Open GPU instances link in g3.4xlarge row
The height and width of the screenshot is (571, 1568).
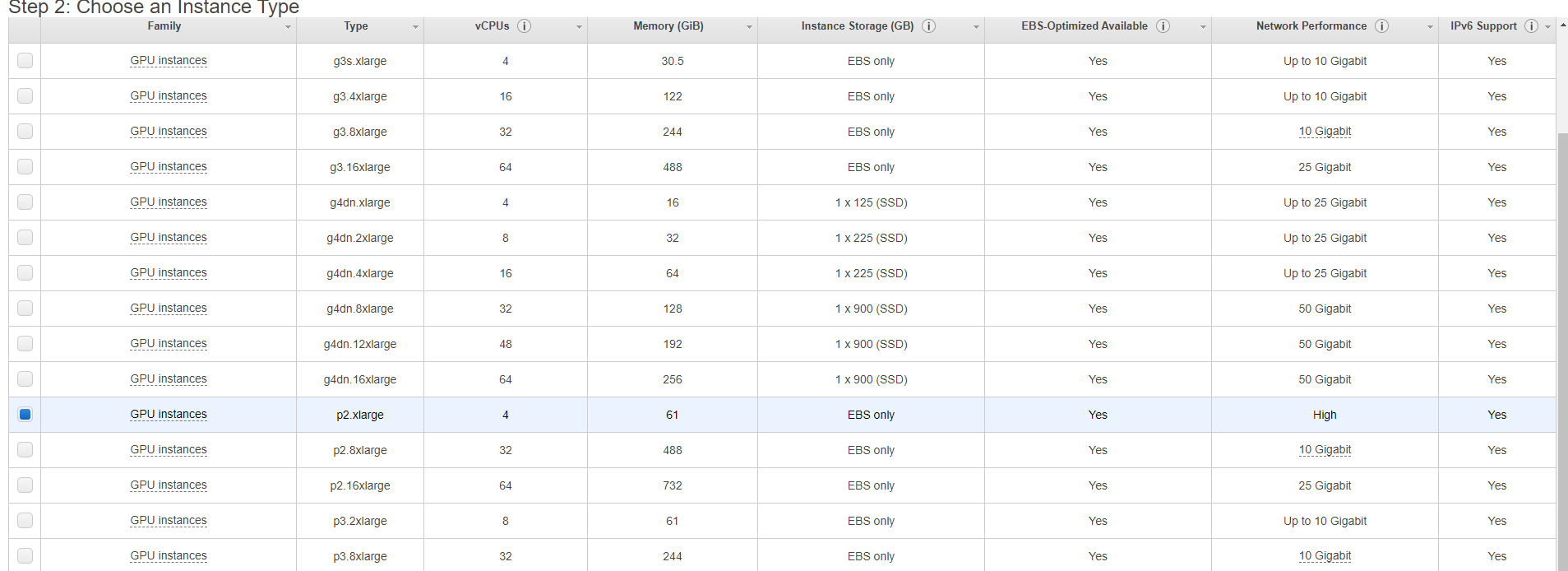tap(169, 96)
